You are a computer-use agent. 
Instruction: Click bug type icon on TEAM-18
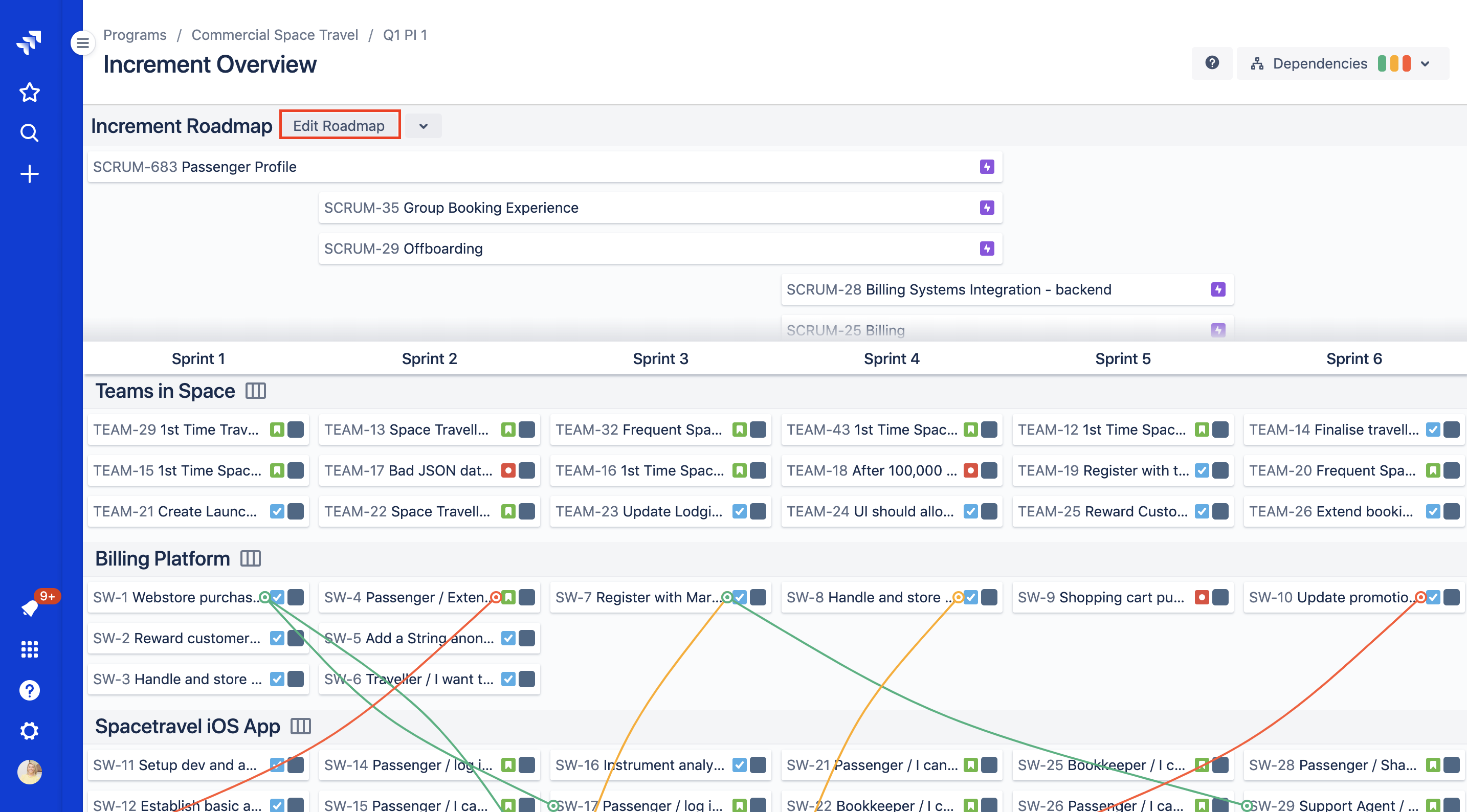[970, 470]
